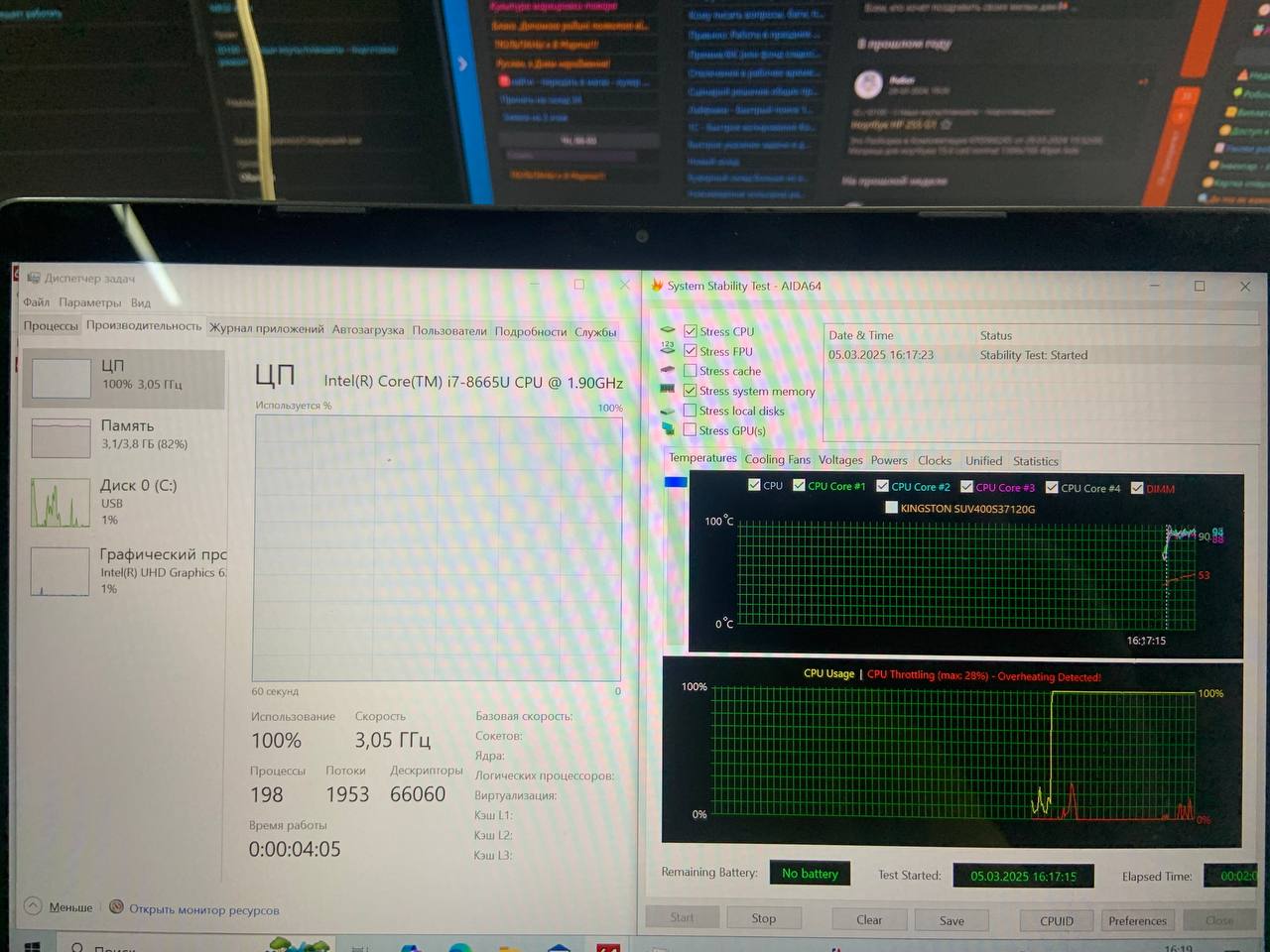
Task: Toggle CPU Core #4 graph checkbox
Action: click(x=1052, y=488)
